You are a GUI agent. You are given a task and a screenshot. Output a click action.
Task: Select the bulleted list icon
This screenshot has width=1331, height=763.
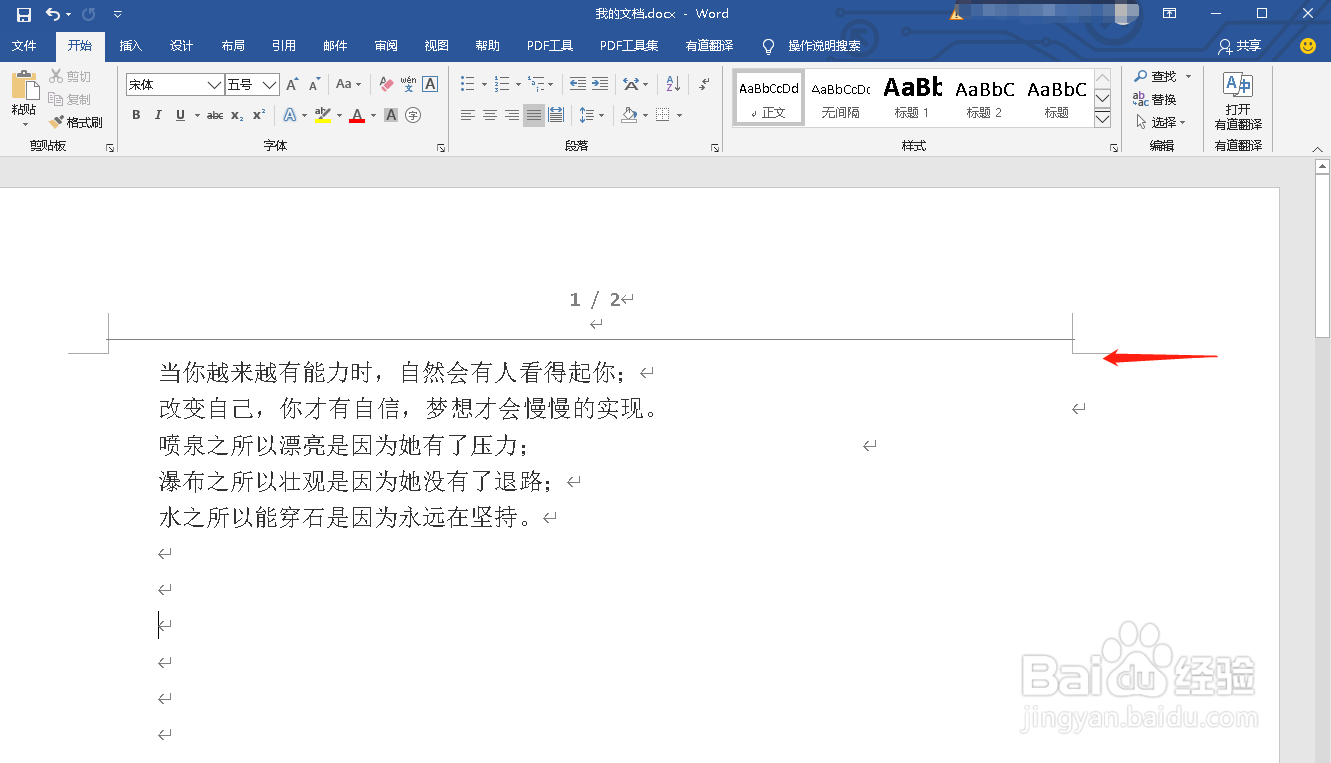(467, 84)
